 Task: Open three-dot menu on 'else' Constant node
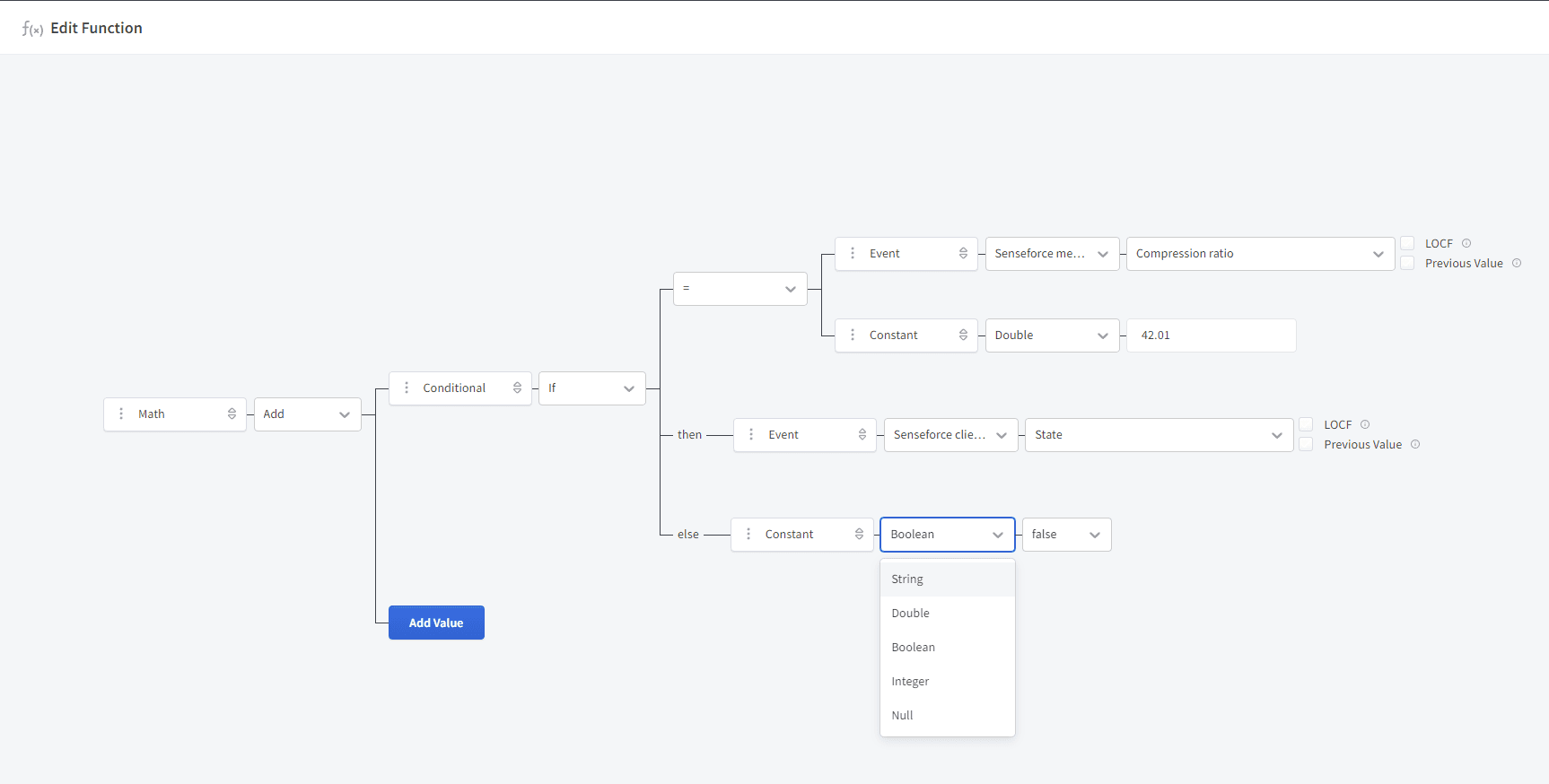click(748, 534)
